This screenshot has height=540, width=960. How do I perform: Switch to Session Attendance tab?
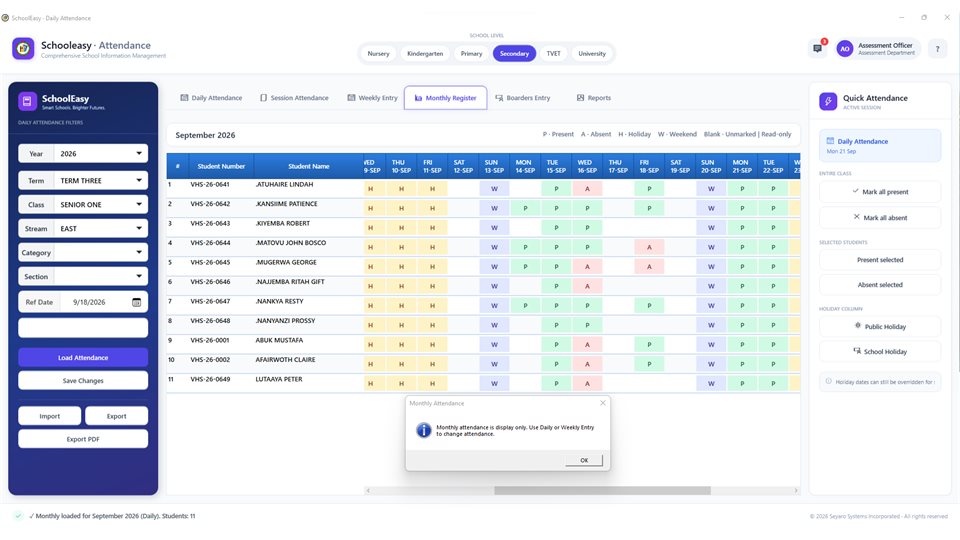(x=294, y=98)
